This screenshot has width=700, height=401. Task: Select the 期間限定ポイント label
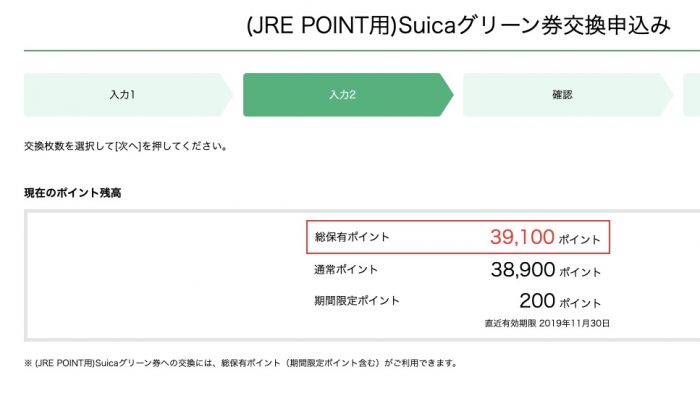357,301
